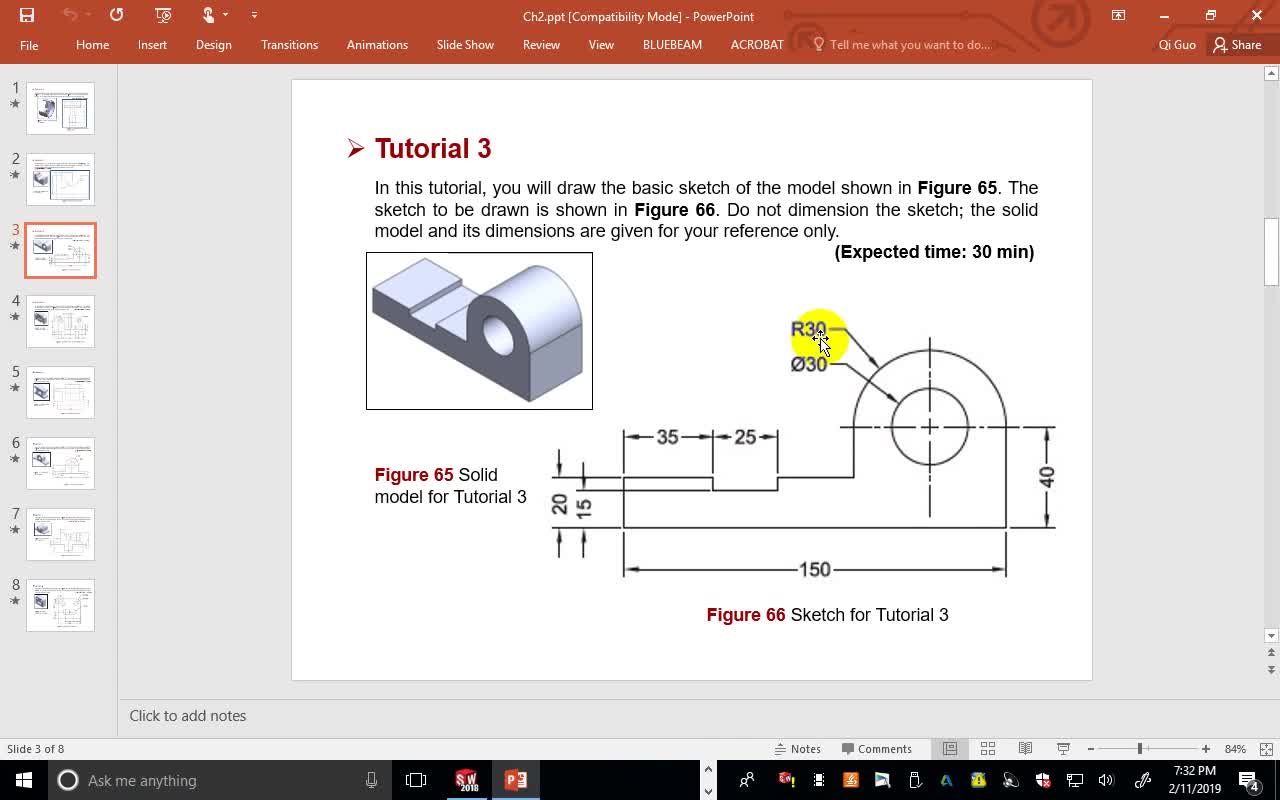This screenshot has height=800, width=1280.
Task: Click the zoom out minus button
Action: (x=1090, y=749)
